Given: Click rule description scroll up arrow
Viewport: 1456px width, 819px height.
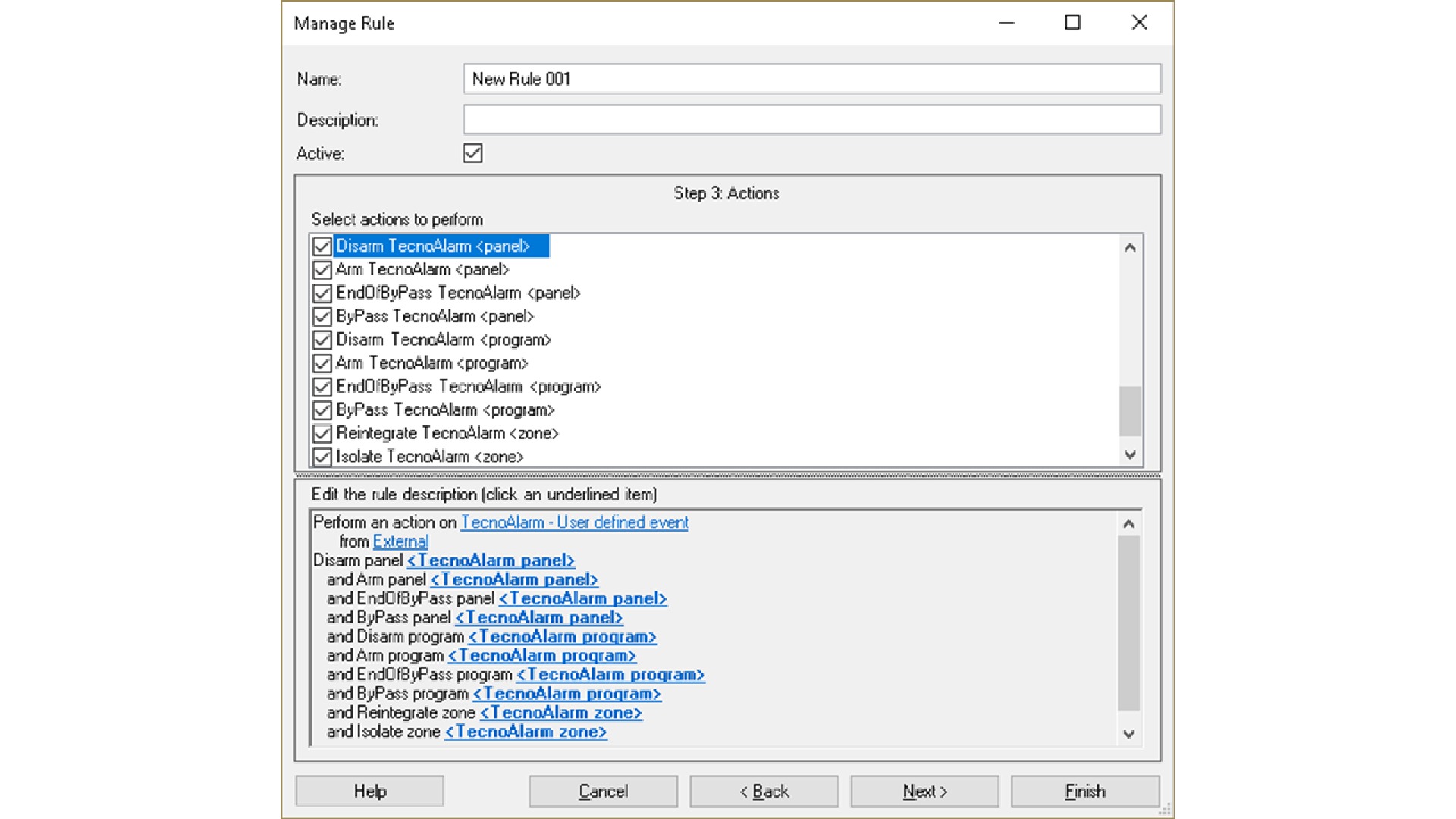Looking at the screenshot, I should coord(1128,524).
